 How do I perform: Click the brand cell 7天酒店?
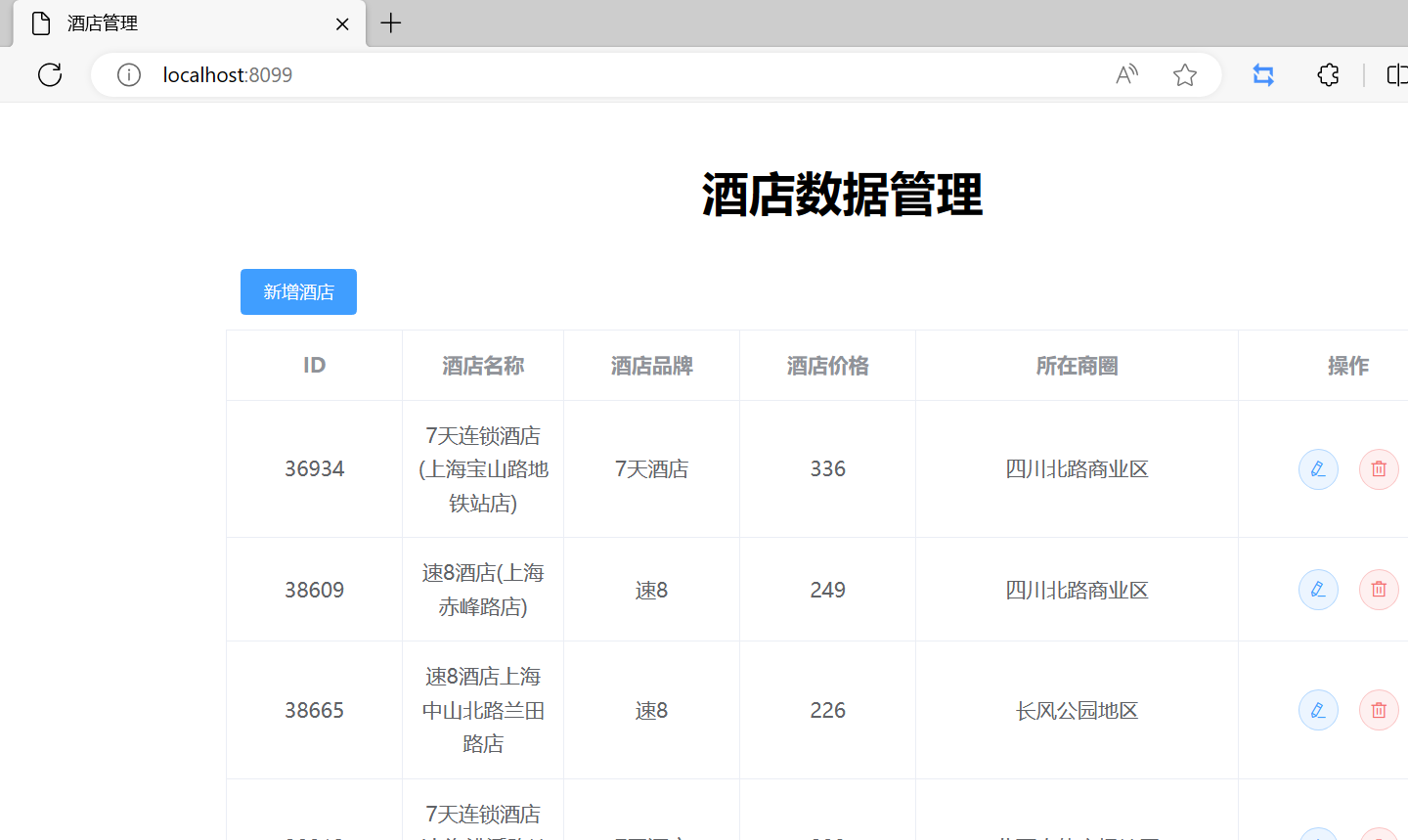click(x=652, y=469)
